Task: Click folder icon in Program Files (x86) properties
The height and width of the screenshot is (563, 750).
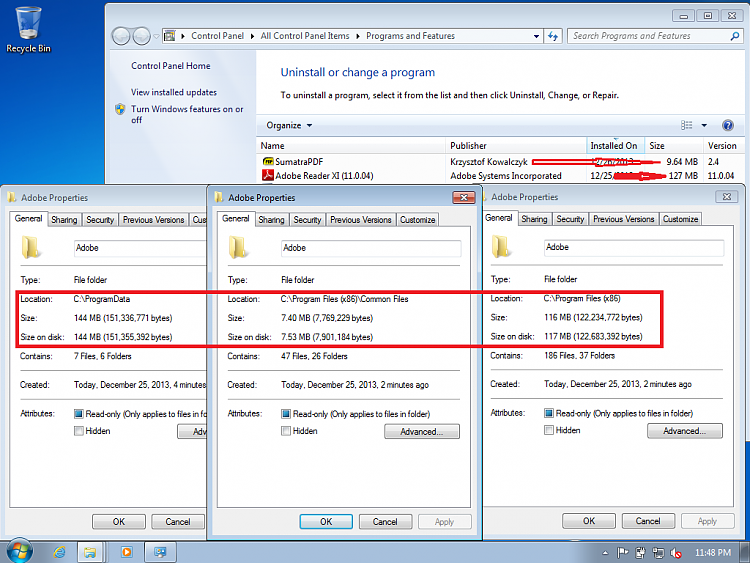Action: (500, 247)
